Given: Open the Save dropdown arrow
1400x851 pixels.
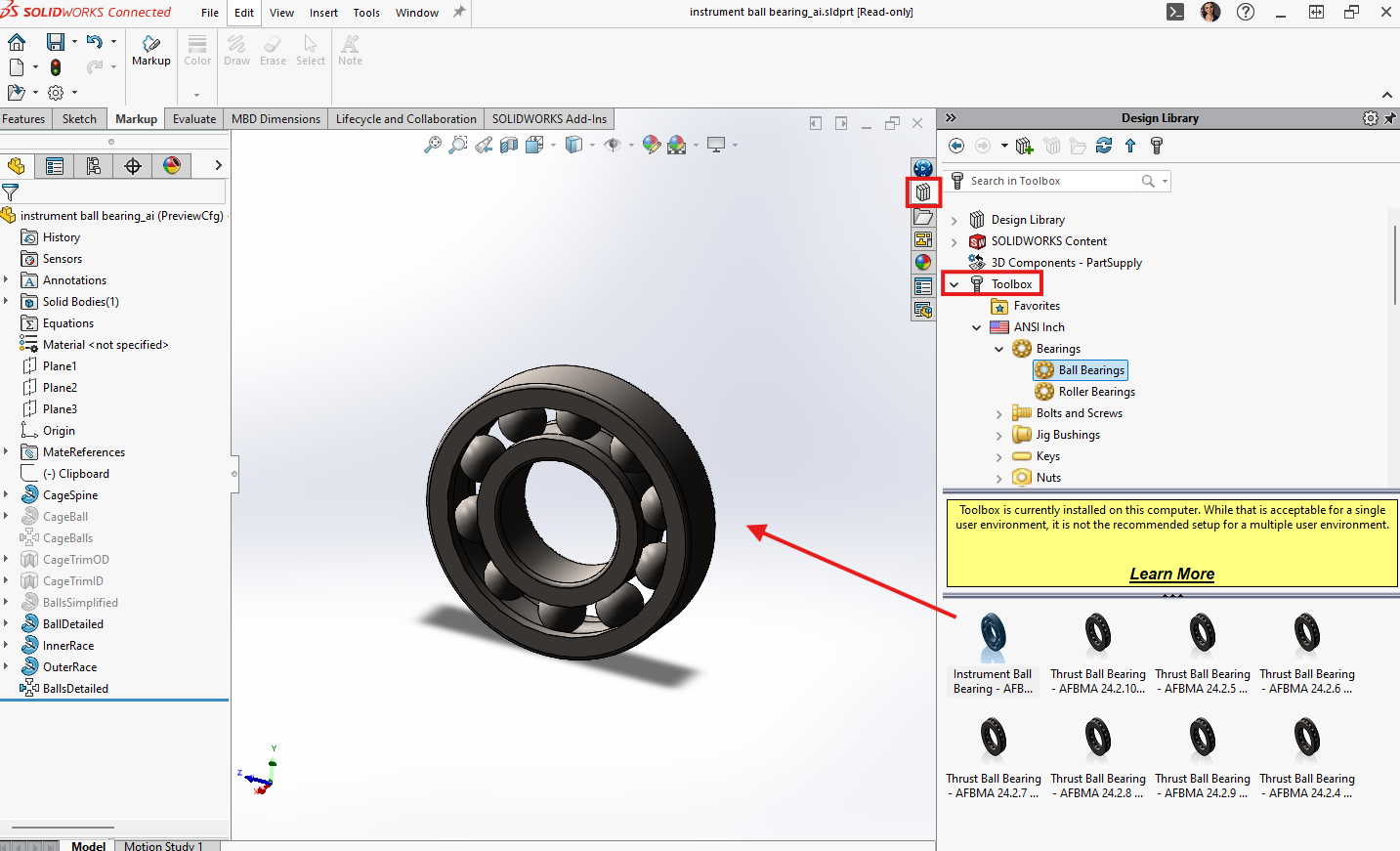Looking at the screenshot, I should 74,42.
